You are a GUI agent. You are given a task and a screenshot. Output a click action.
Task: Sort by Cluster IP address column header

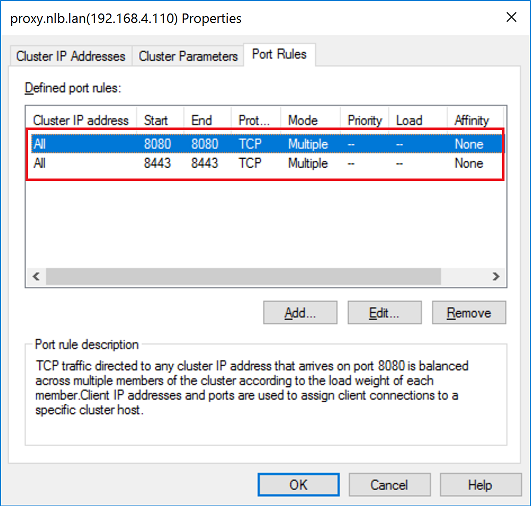click(x=81, y=120)
